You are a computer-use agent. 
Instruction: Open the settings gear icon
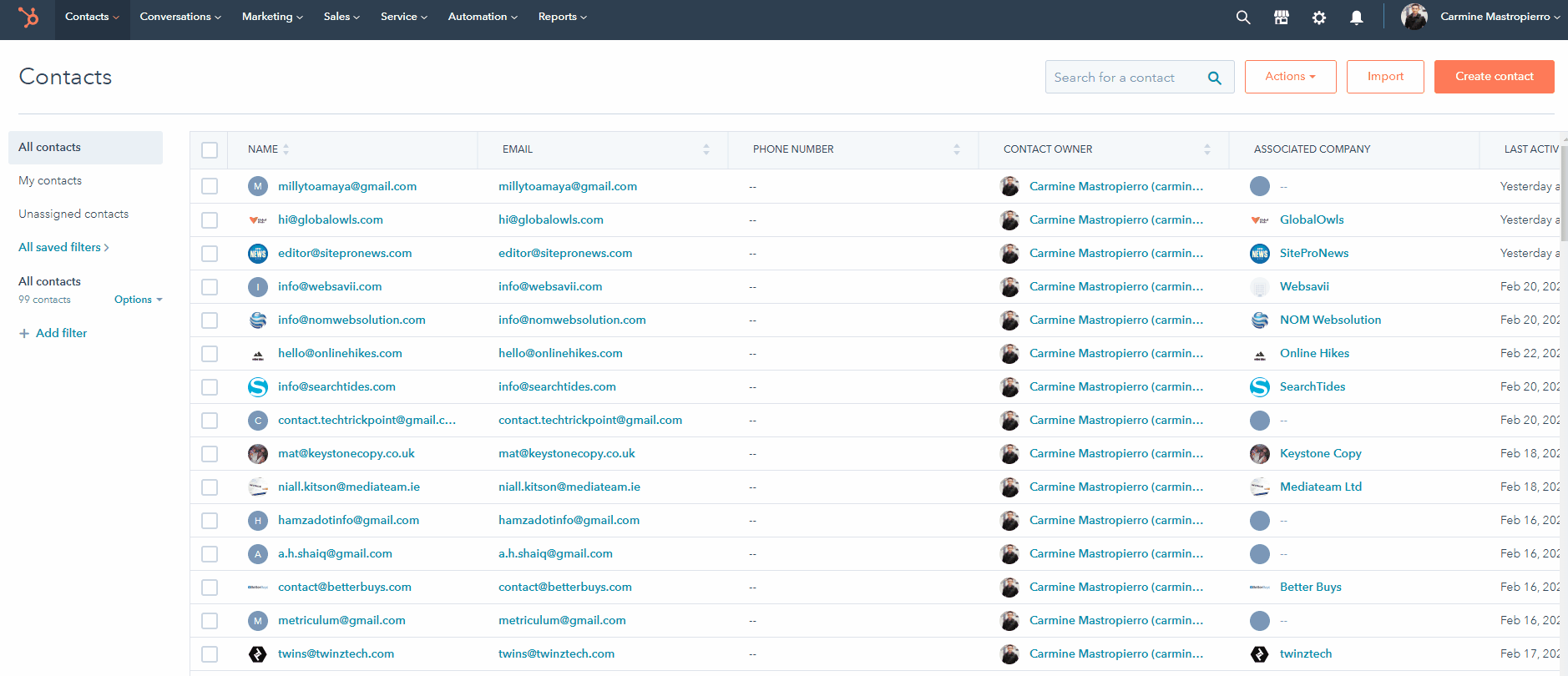coord(1319,18)
